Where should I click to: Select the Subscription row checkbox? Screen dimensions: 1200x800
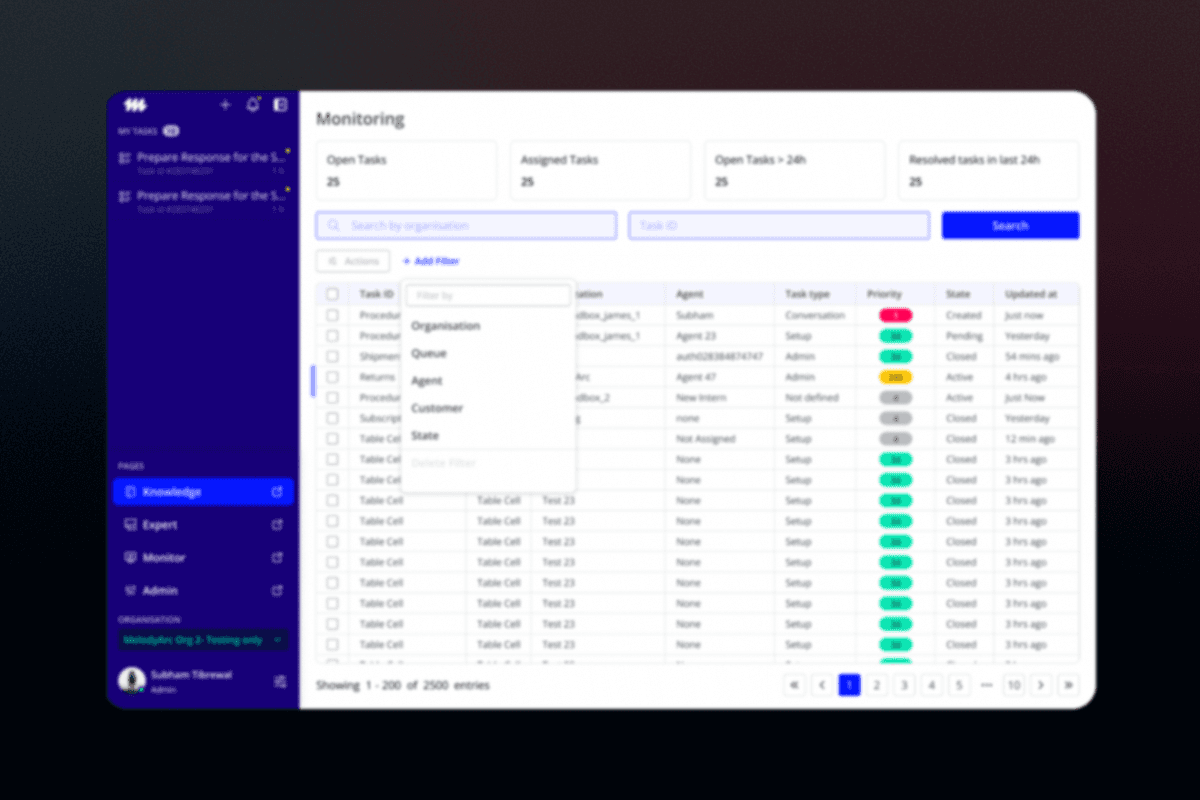pyautogui.click(x=332, y=418)
